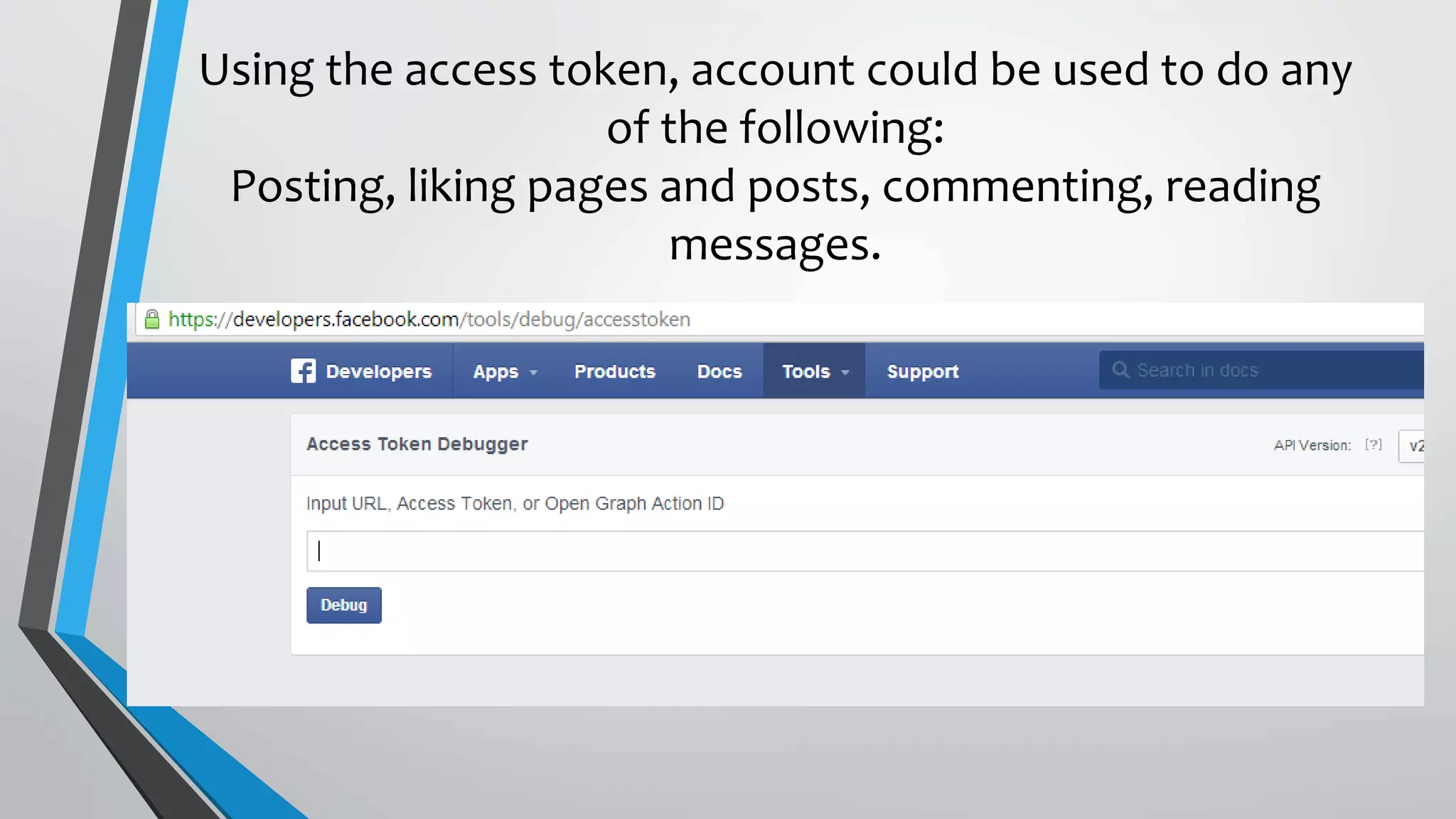Click the Access Token Debugger heading
Viewport: 1456px width, 819px height.
[x=417, y=444]
